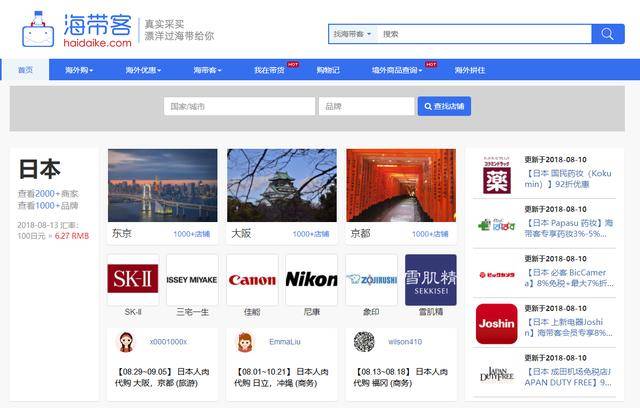Go to the 首页 tab
640x408 pixels.
coord(25,70)
